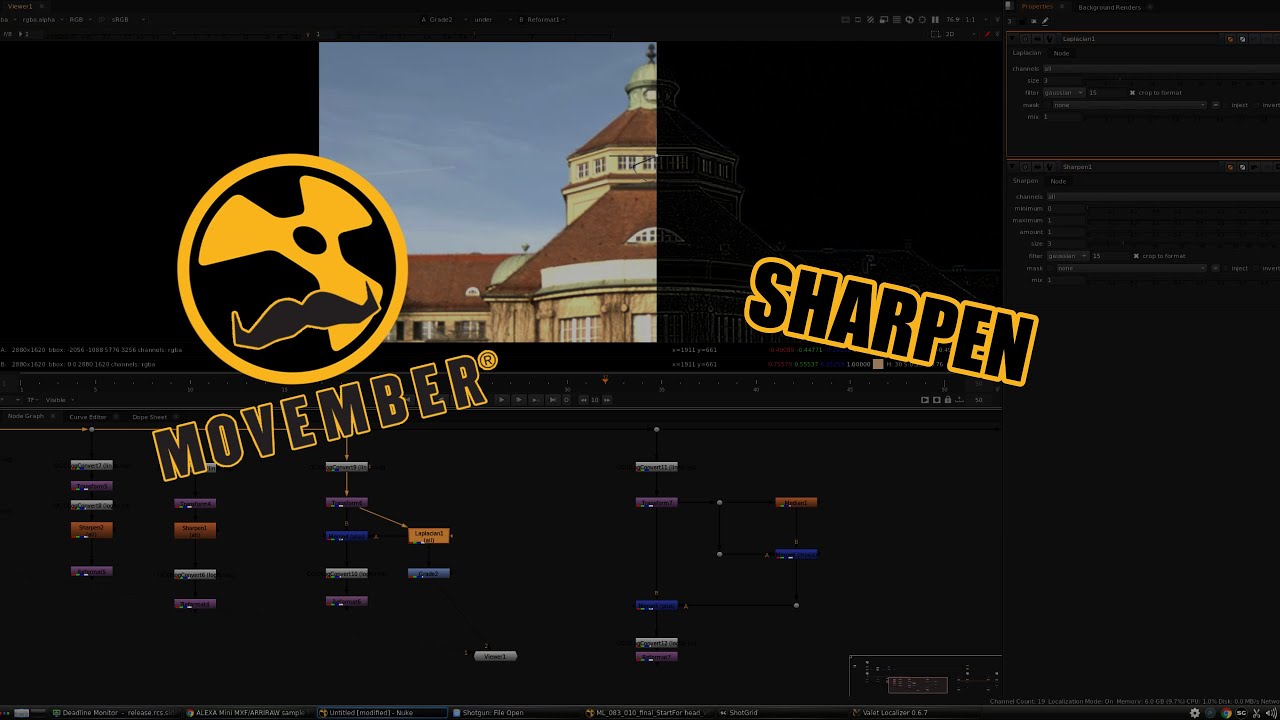This screenshot has height=720, width=1280.
Task: Open Sharpen1 mask channel dropdown
Action: (x=1132, y=268)
